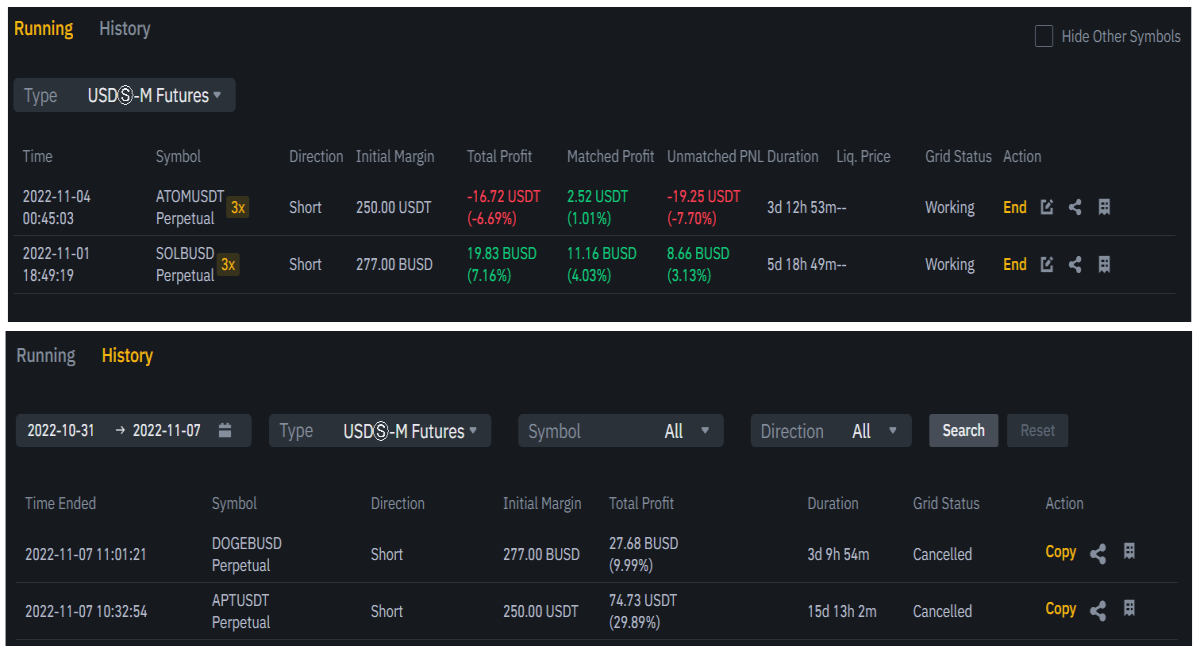View details icon for APTUSDT history
Image resolution: width=1200 pixels, height=656 pixels.
point(1129,609)
